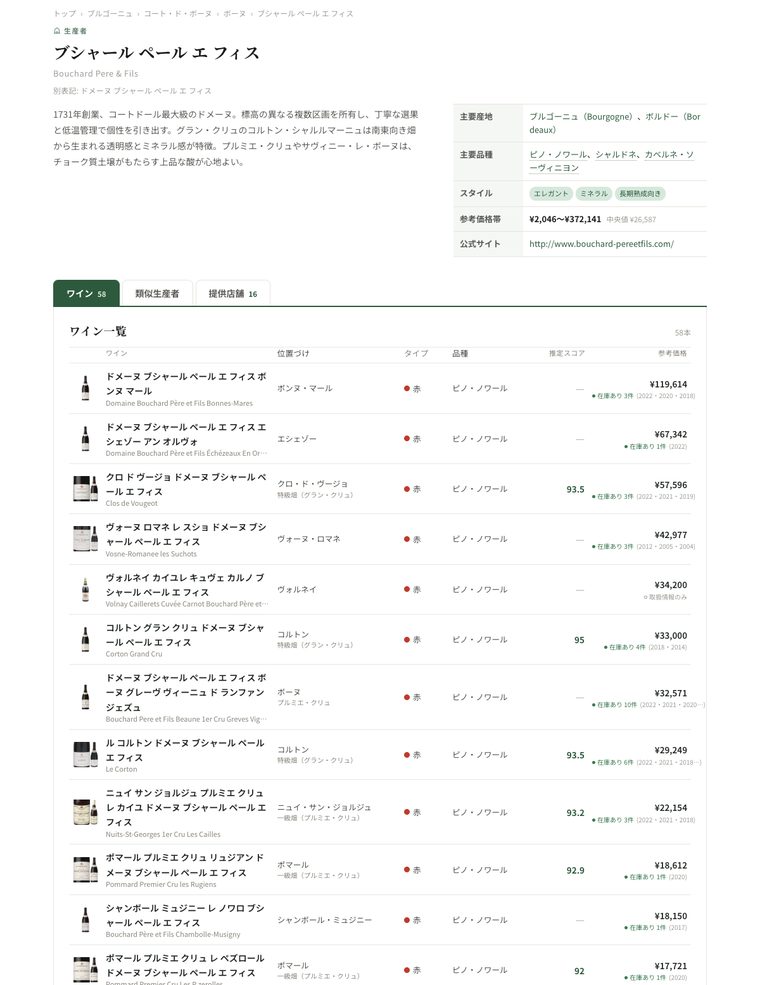Switch to the ワイン 58 tab
The width and height of the screenshot is (760, 985).
pyautogui.click(x=87, y=293)
